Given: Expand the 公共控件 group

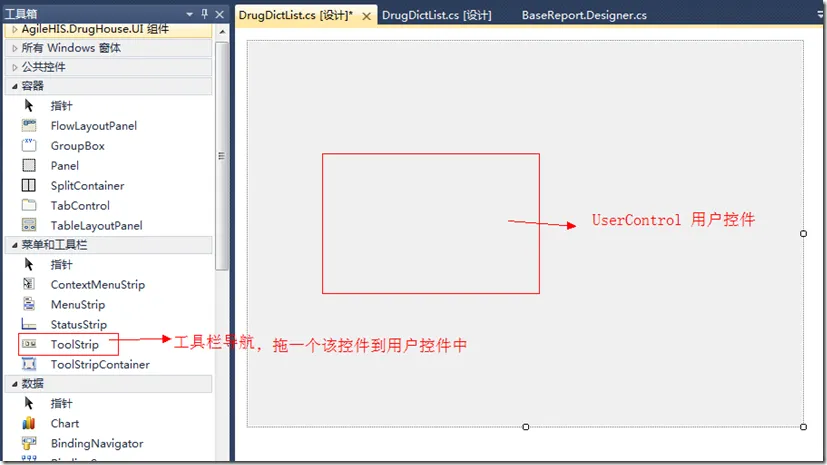Looking at the screenshot, I should click(15, 67).
